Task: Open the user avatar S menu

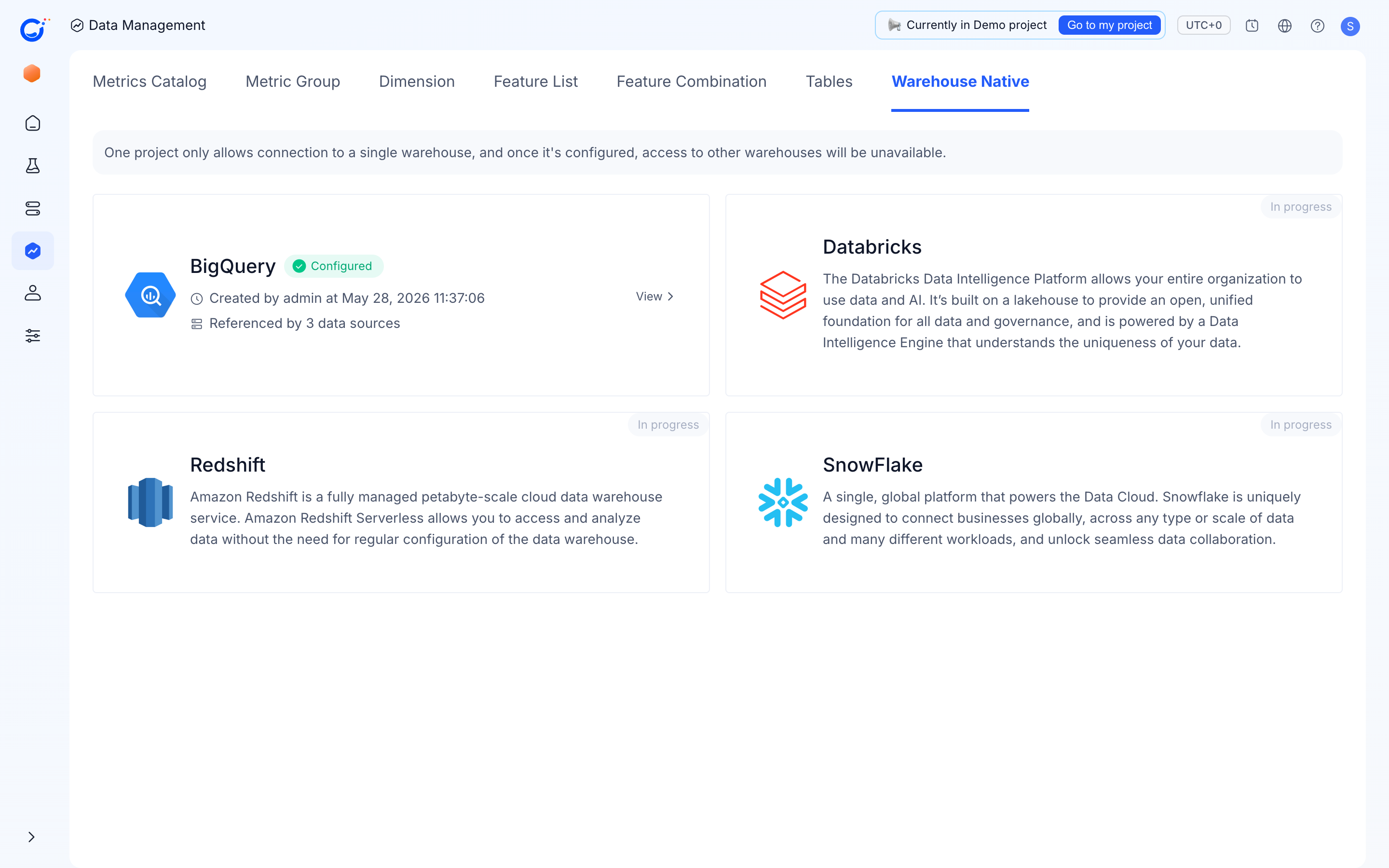Action: point(1350,27)
